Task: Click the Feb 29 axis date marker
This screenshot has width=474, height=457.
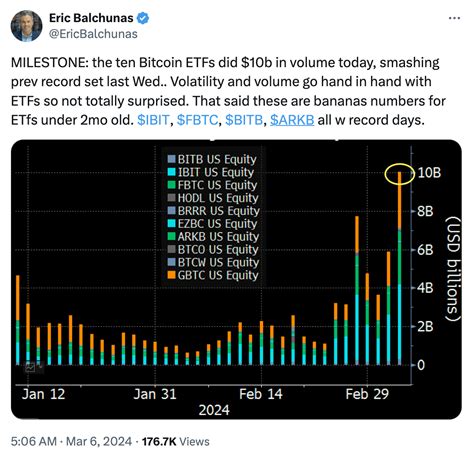Action: point(367,394)
